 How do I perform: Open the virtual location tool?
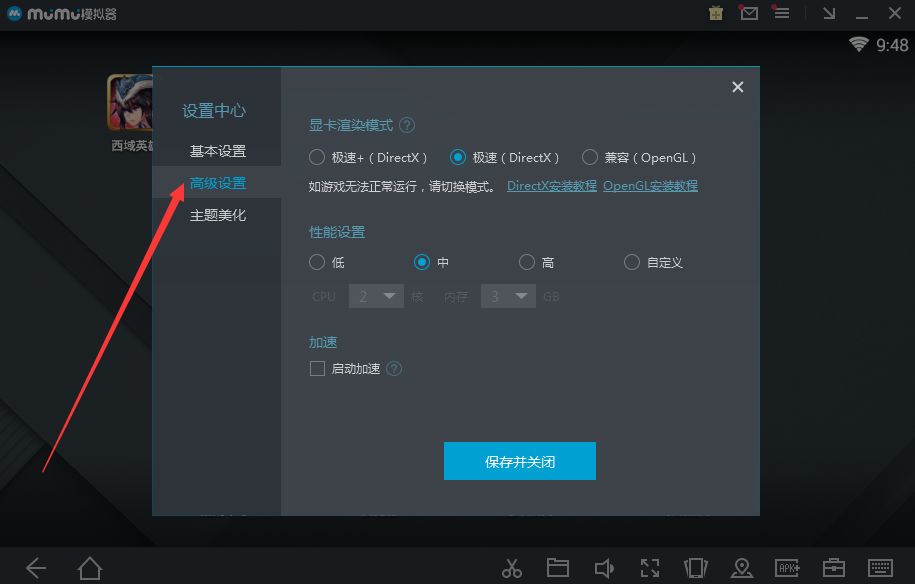(742, 567)
